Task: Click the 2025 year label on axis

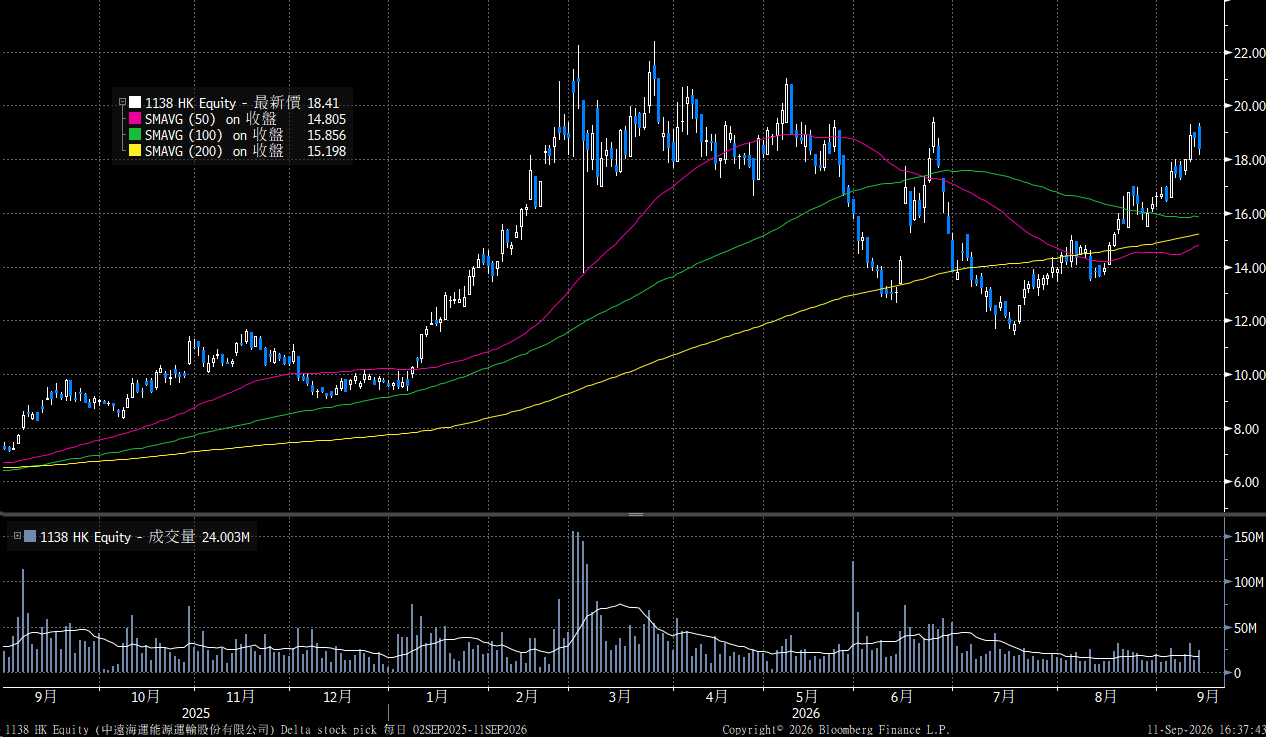Action: tap(195, 713)
